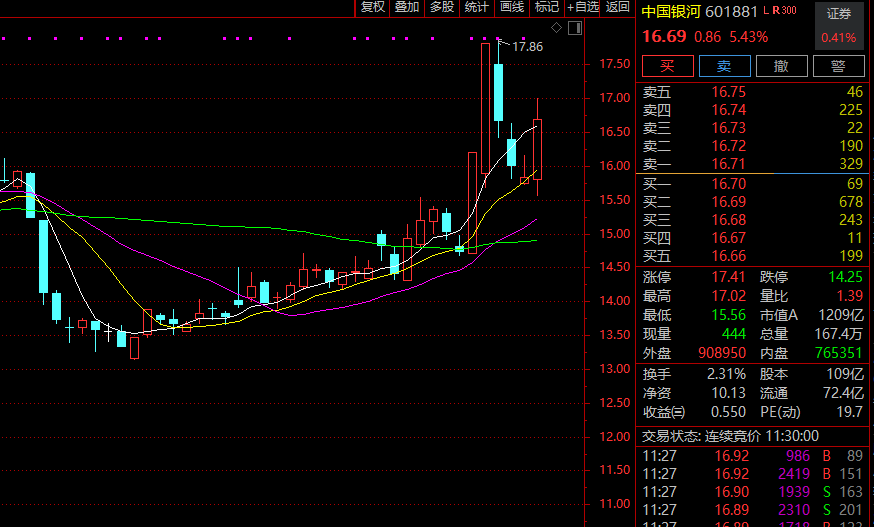874x527 pixels.
Task: Click 返回 to go back
Action: coord(618,7)
